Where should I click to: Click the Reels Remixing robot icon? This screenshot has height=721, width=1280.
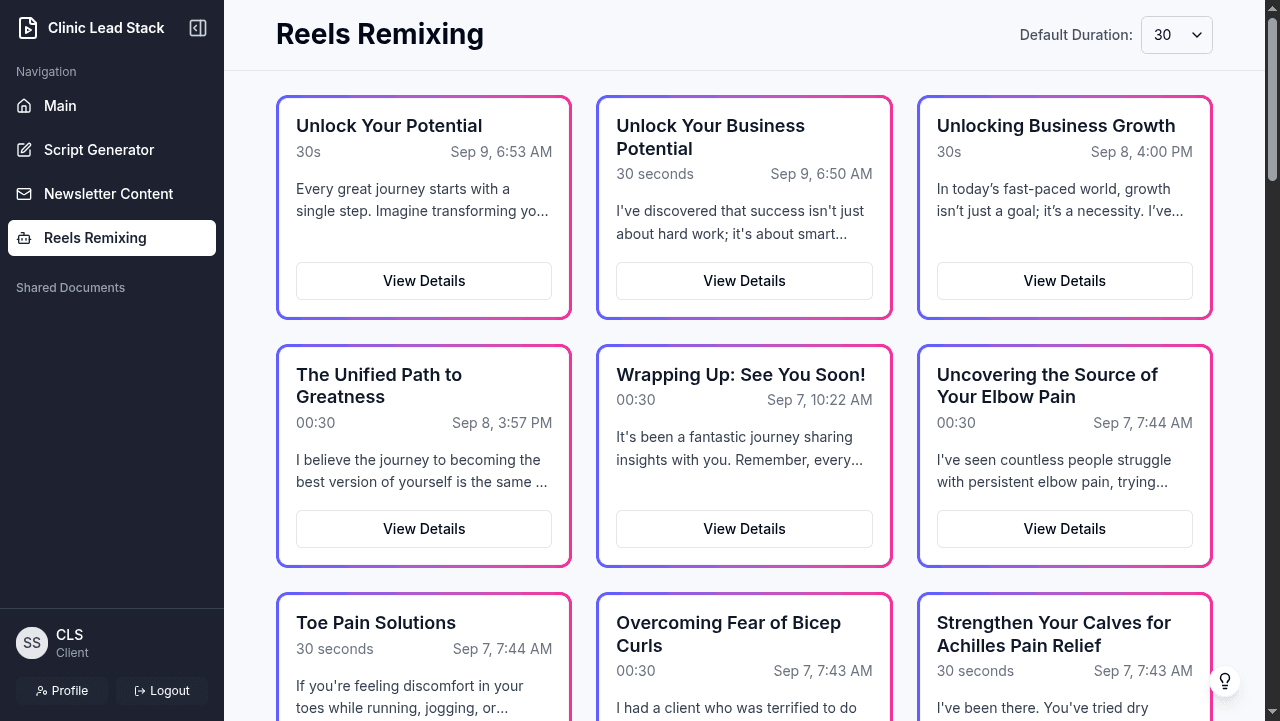pyautogui.click(x=24, y=238)
